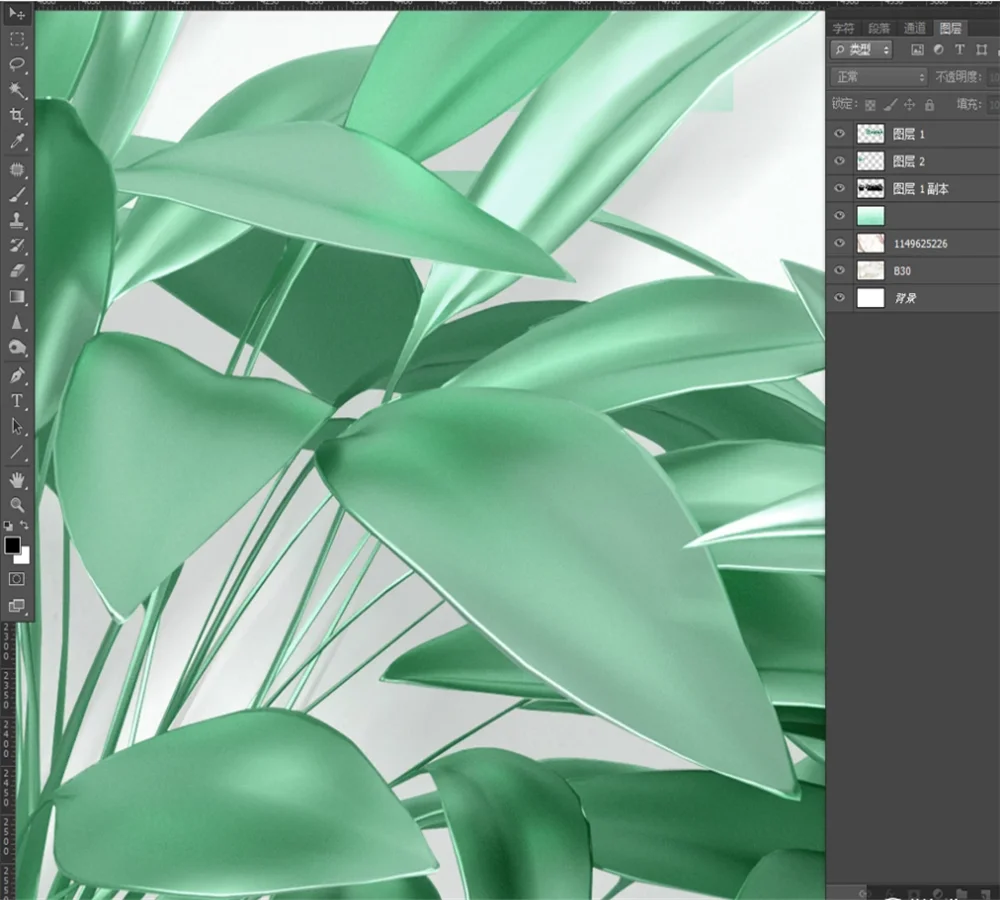Select the Pen tool

pyautogui.click(x=17, y=375)
